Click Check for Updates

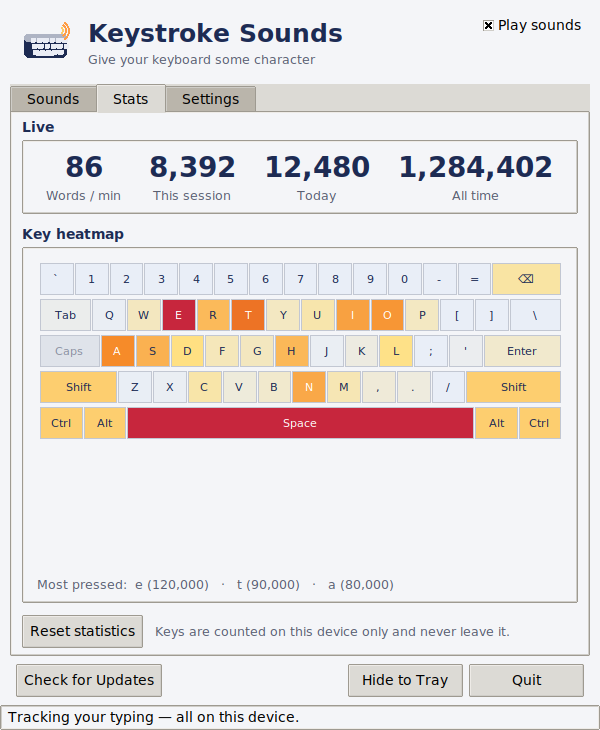coord(89,680)
